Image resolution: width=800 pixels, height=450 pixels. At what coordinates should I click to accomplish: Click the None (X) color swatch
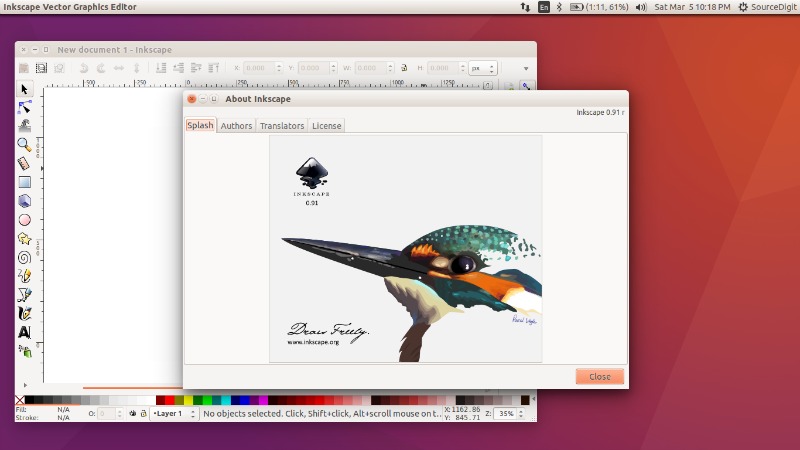[20, 400]
